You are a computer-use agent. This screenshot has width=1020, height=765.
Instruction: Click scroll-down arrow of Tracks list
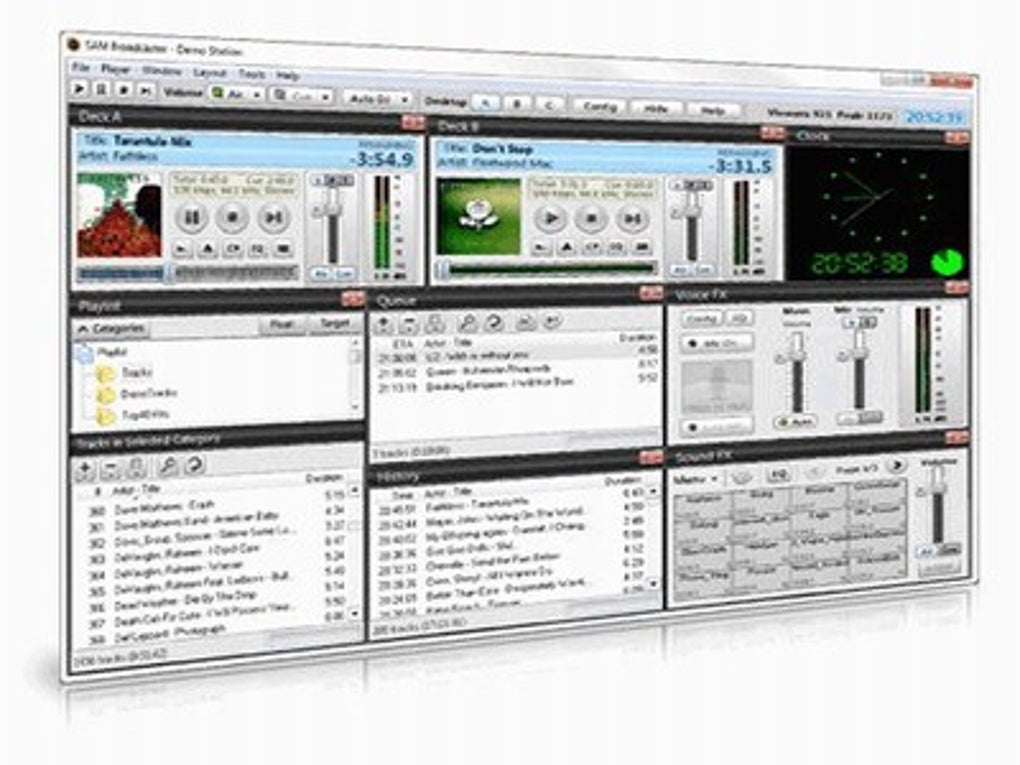[x=355, y=613]
